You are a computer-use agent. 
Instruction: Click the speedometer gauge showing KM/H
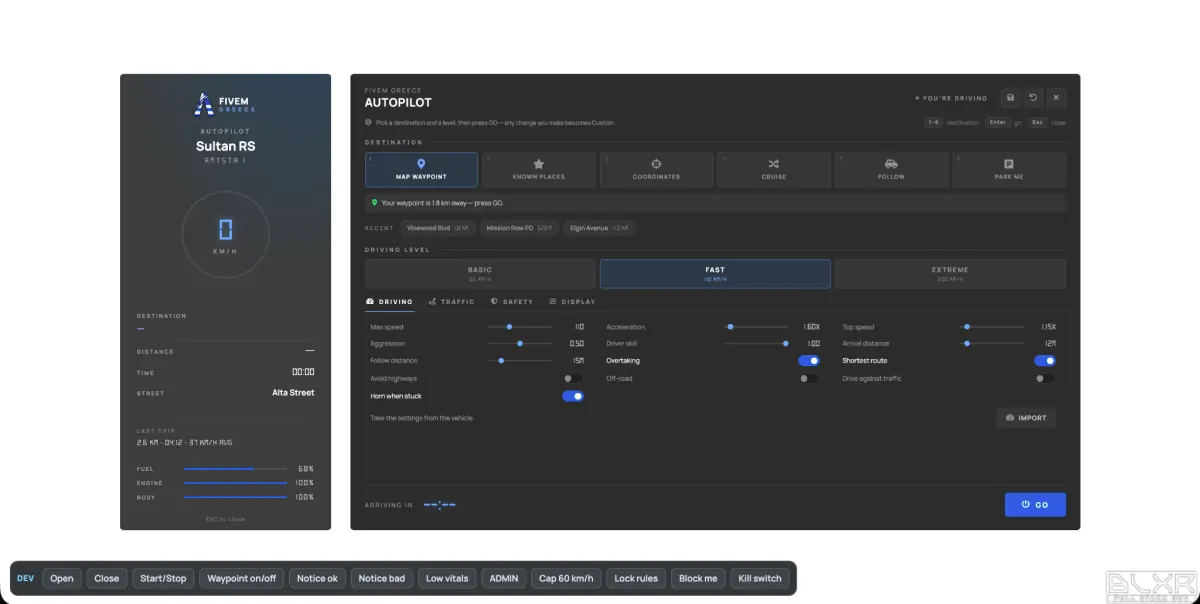coord(225,234)
